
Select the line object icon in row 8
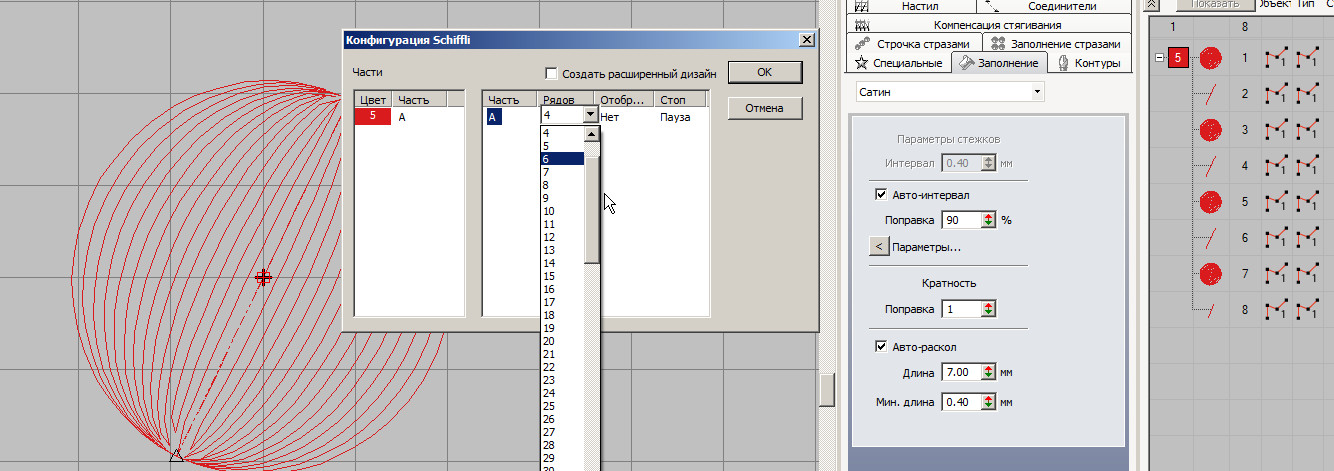1210,310
